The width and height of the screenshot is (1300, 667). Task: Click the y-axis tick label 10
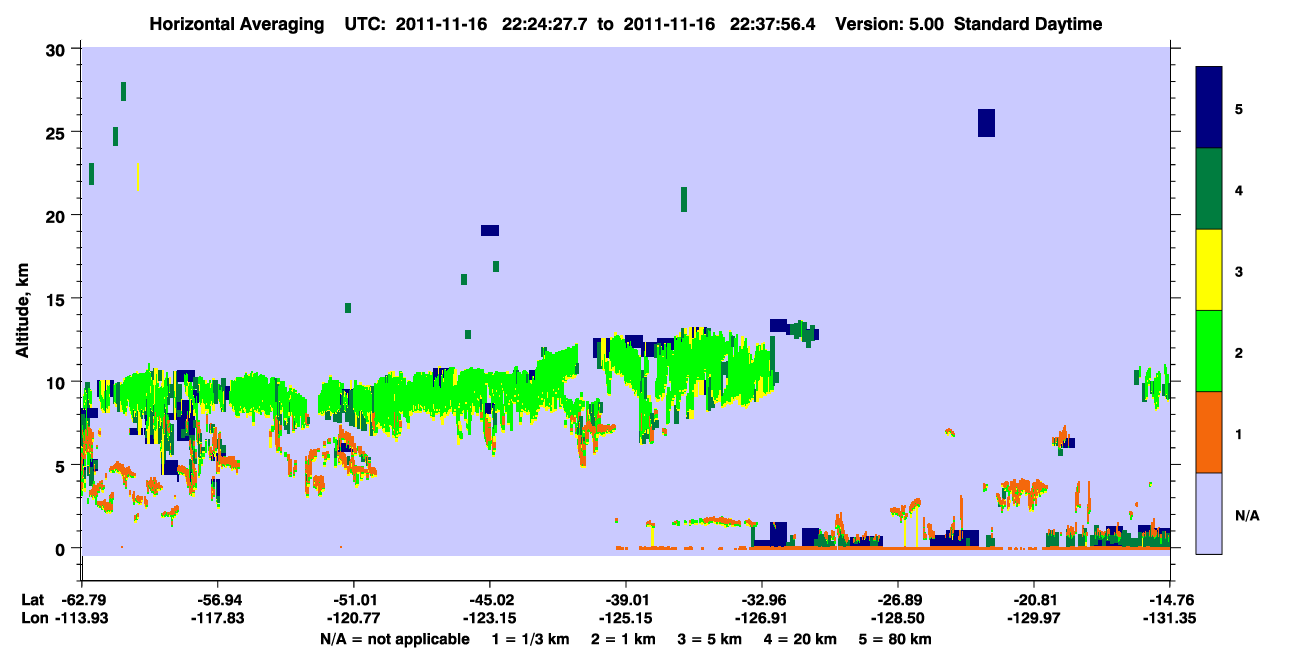(x=58, y=382)
